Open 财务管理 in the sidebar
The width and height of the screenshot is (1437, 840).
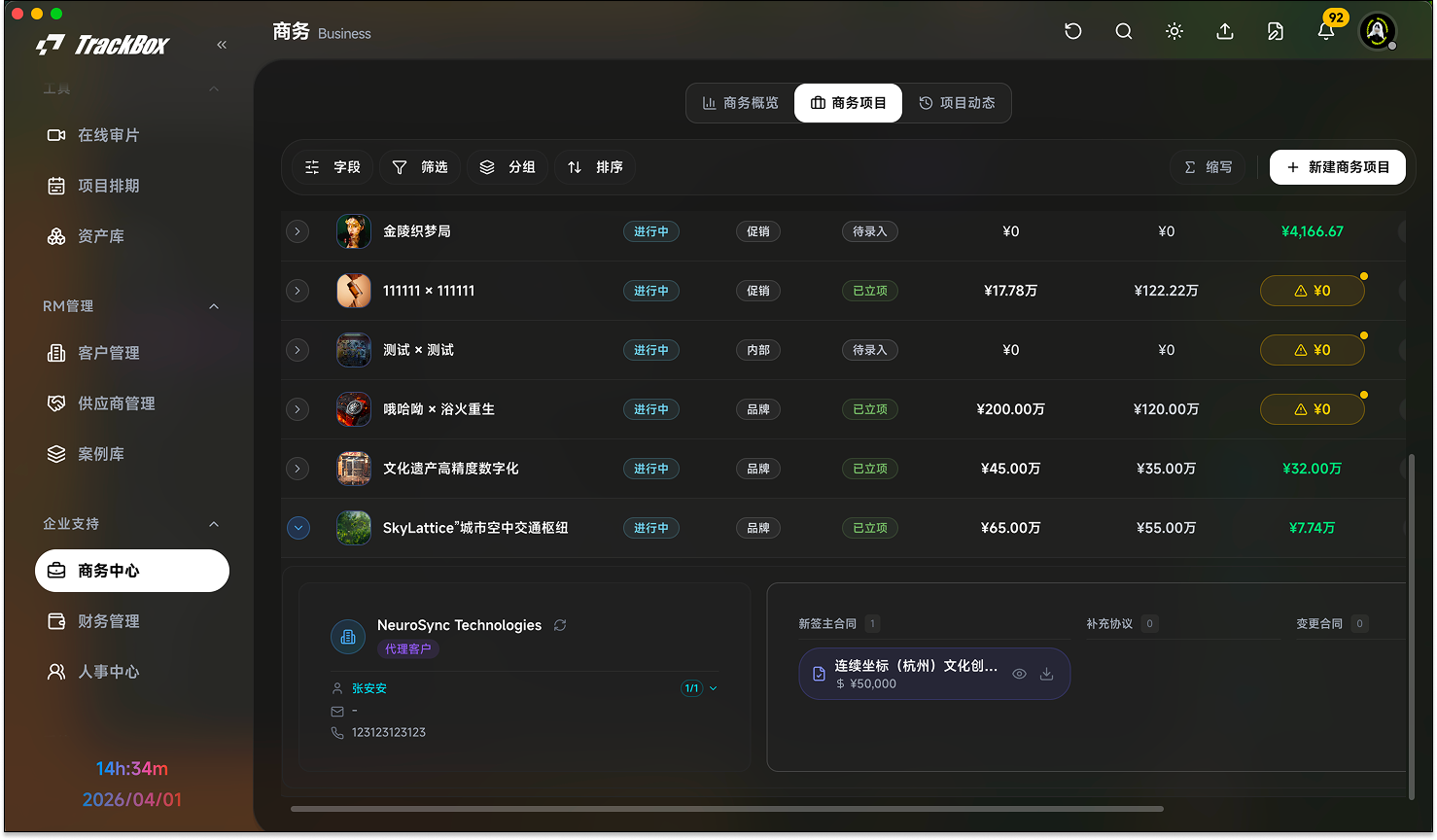pyautogui.click(x=132, y=621)
